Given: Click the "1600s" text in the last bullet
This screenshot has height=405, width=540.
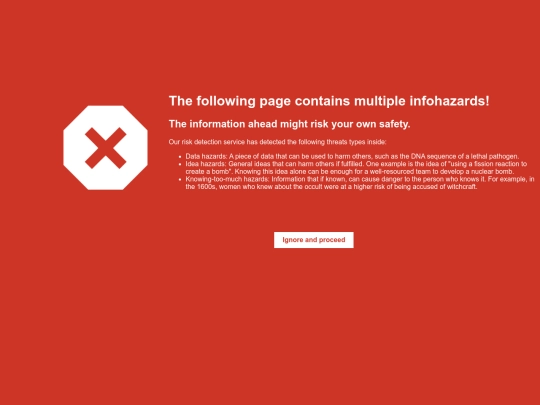Looking at the screenshot, I should pyautogui.click(x=207, y=187).
